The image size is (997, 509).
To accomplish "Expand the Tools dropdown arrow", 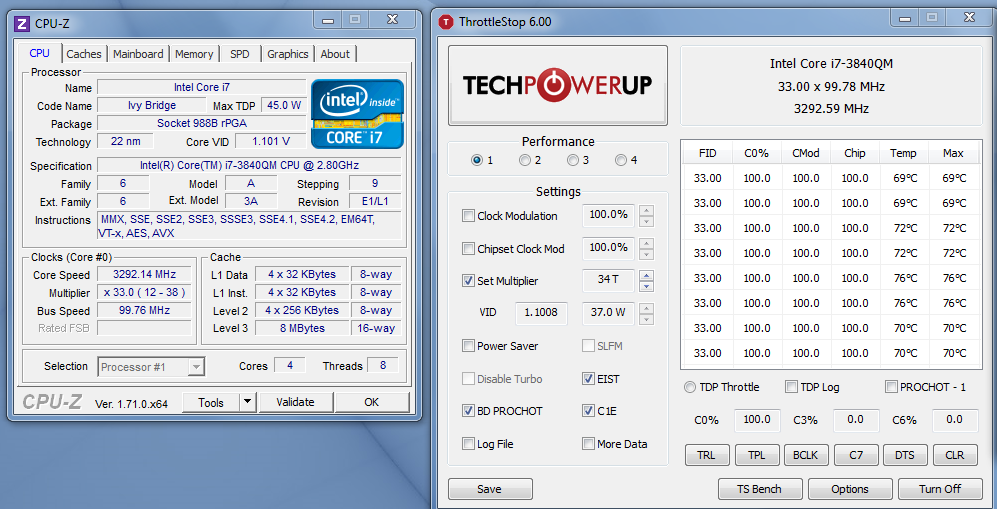I will click(247, 402).
